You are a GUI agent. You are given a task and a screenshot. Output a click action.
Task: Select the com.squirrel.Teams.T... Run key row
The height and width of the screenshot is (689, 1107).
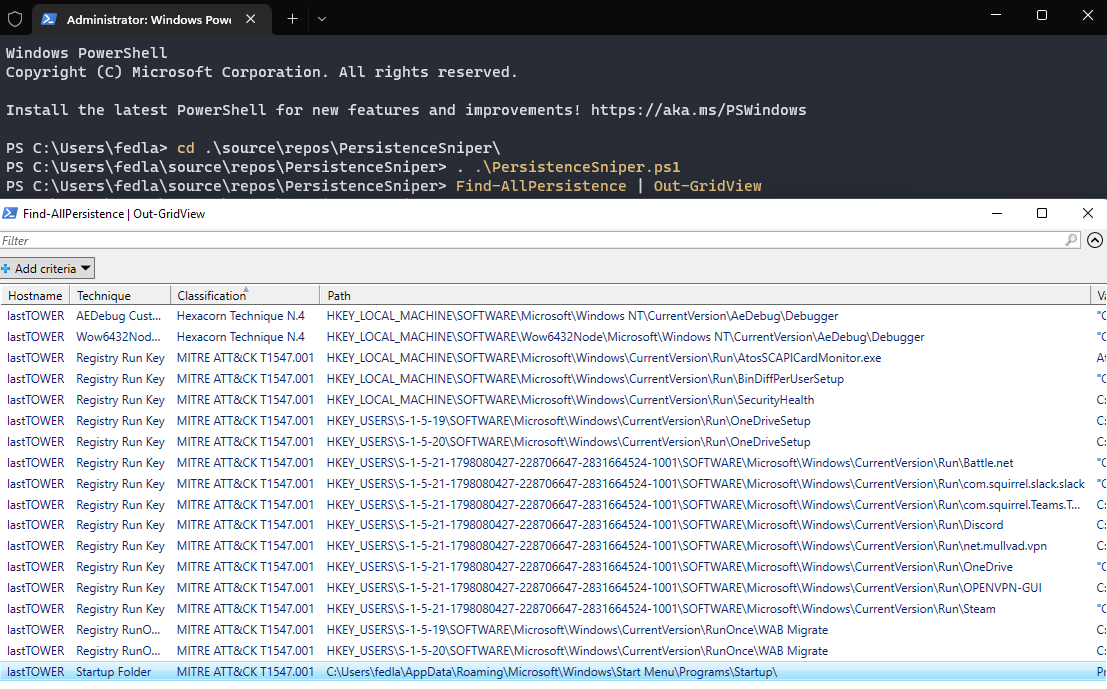click(x=553, y=505)
